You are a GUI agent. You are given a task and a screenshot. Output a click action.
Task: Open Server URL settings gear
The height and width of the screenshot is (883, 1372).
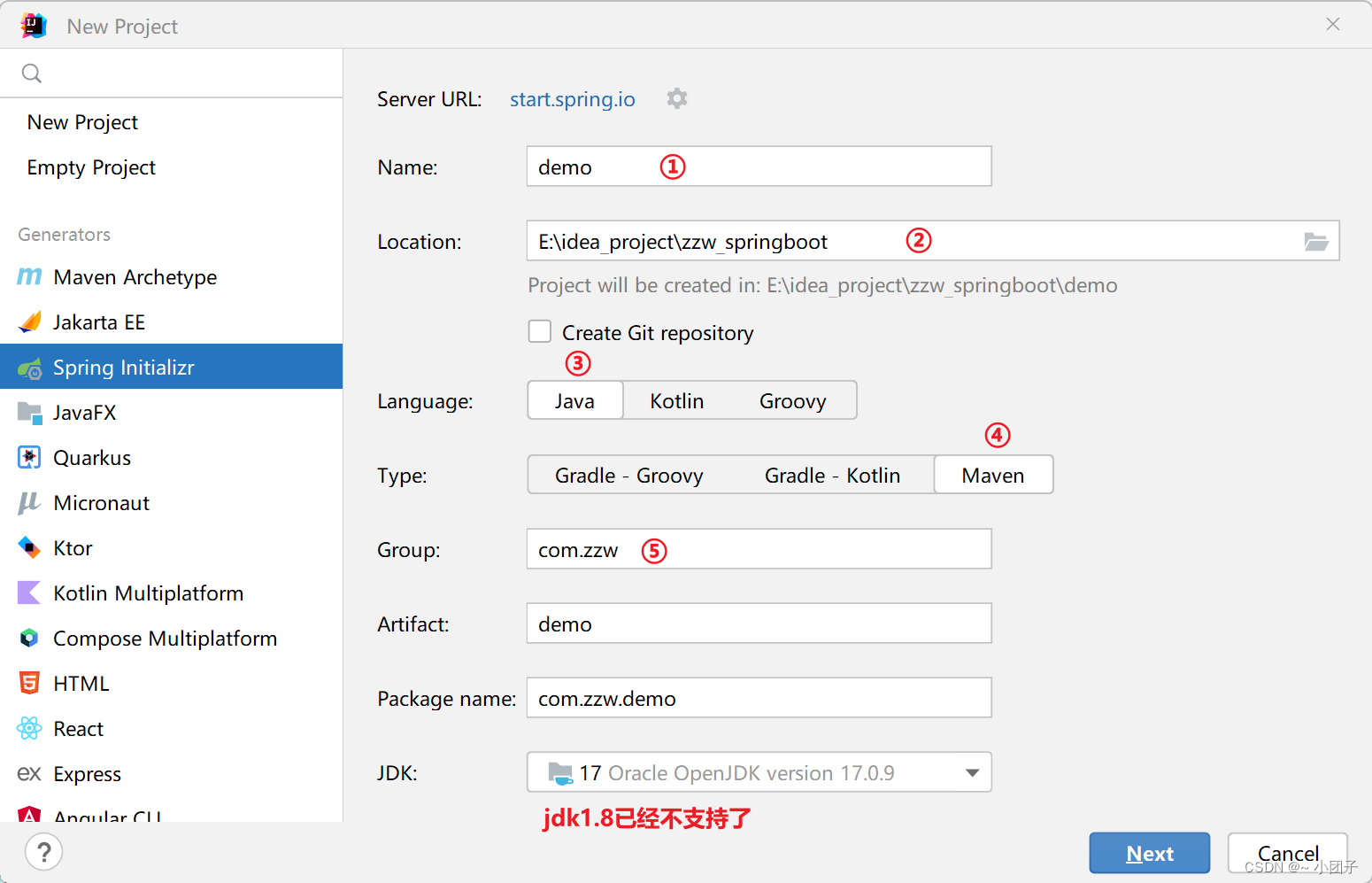coord(677,98)
